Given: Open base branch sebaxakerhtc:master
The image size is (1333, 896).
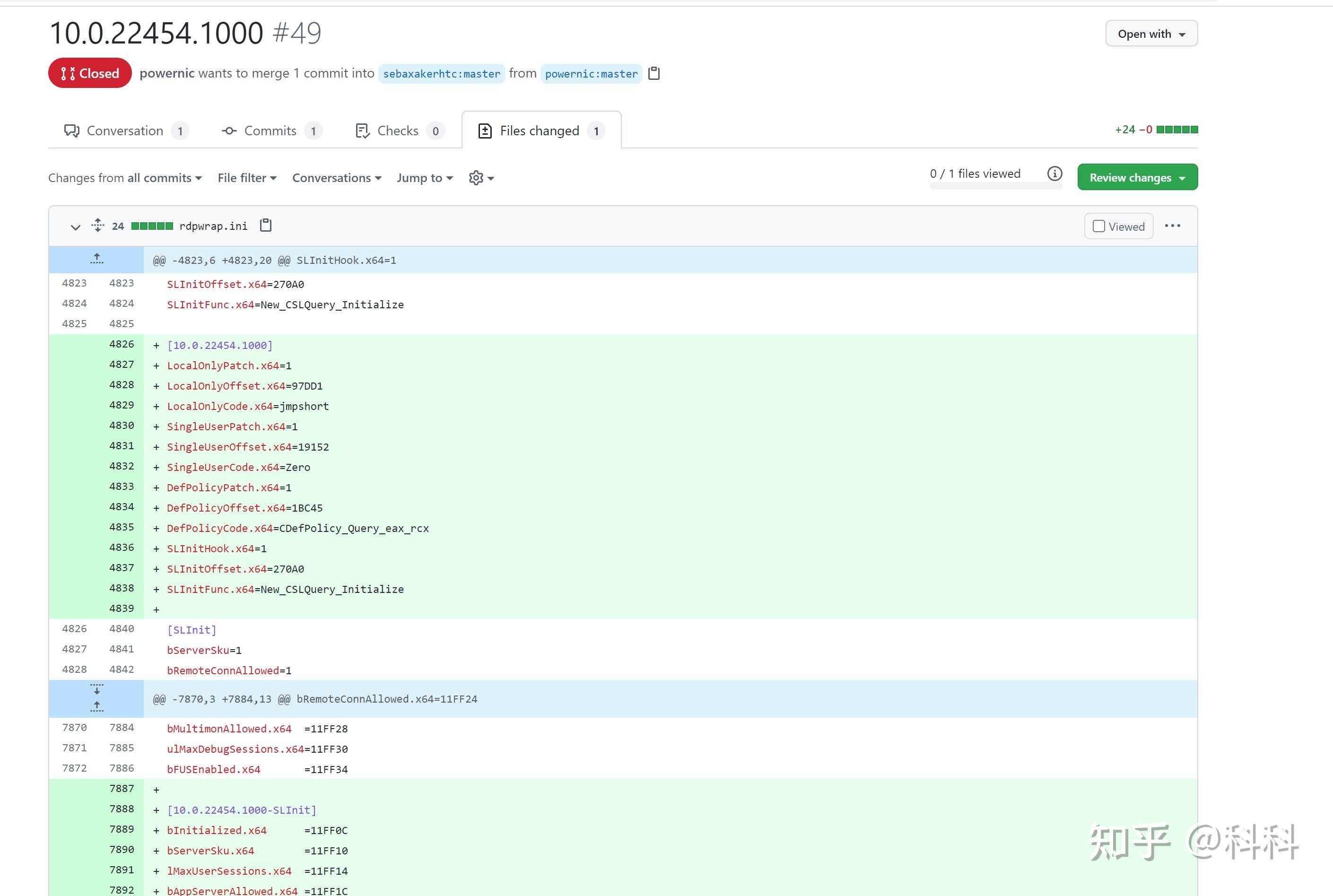Looking at the screenshot, I should pyautogui.click(x=441, y=74).
